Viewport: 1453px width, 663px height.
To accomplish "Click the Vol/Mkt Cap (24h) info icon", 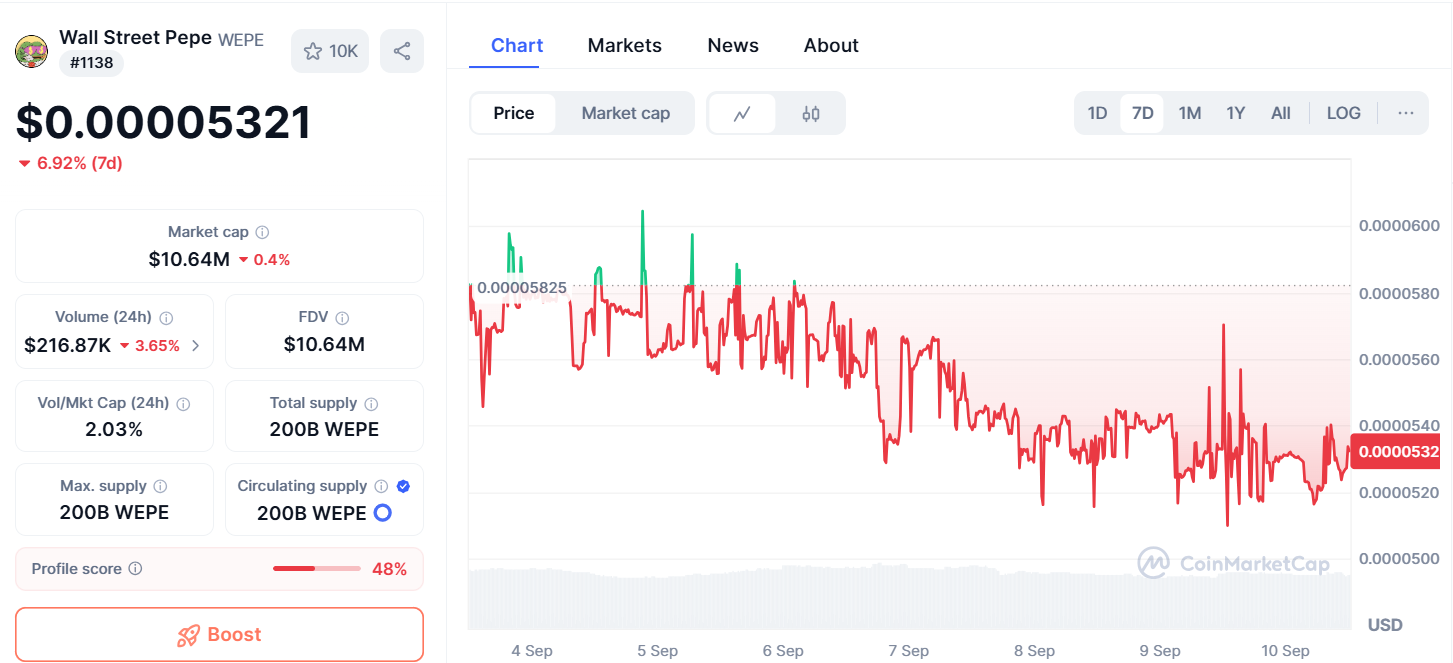I will pyautogui.click(x=183, y=404).
